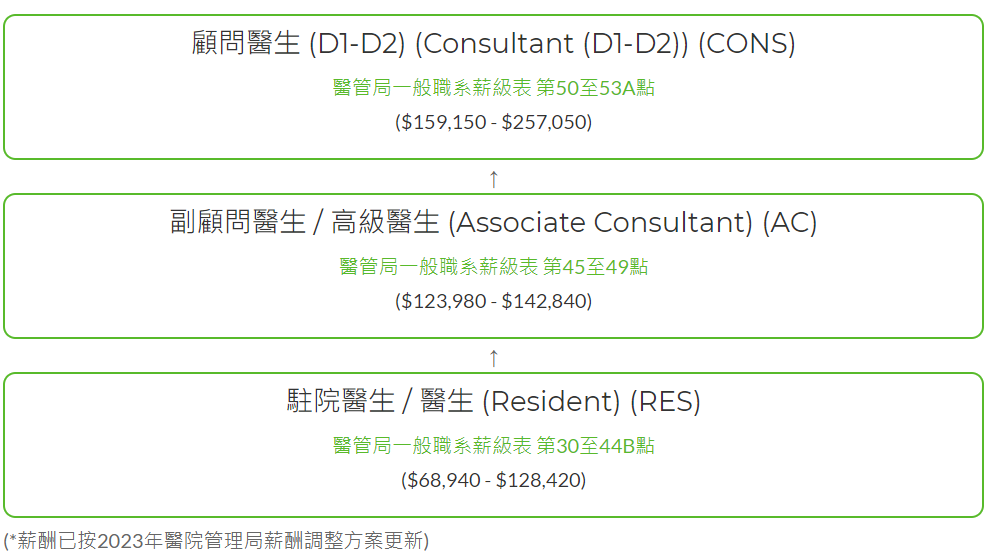Open the green pay scale point 30 to 44B link
Viewport: 987px width, 559px height.
click(x=494, y=446)
